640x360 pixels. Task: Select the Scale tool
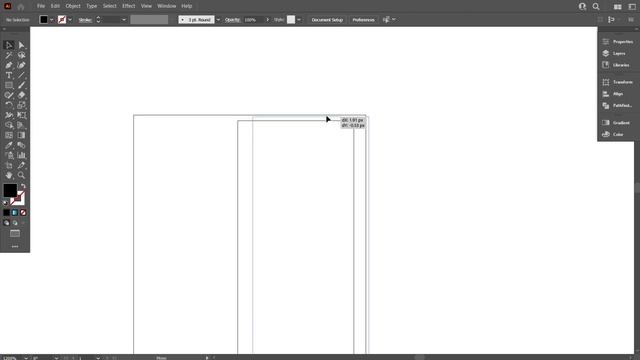click(x=21, y=105)
